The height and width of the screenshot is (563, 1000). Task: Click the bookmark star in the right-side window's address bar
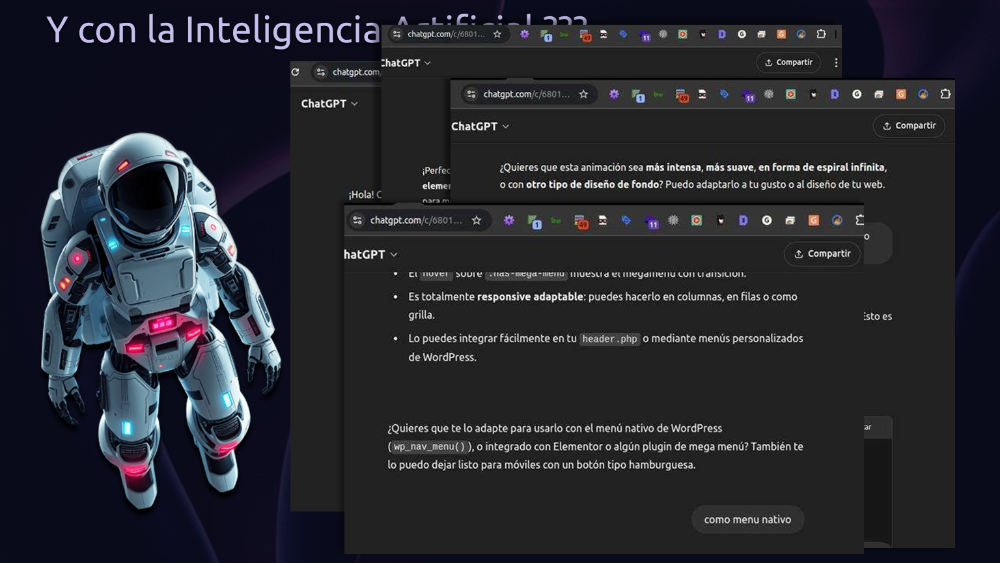click(583, 94)
